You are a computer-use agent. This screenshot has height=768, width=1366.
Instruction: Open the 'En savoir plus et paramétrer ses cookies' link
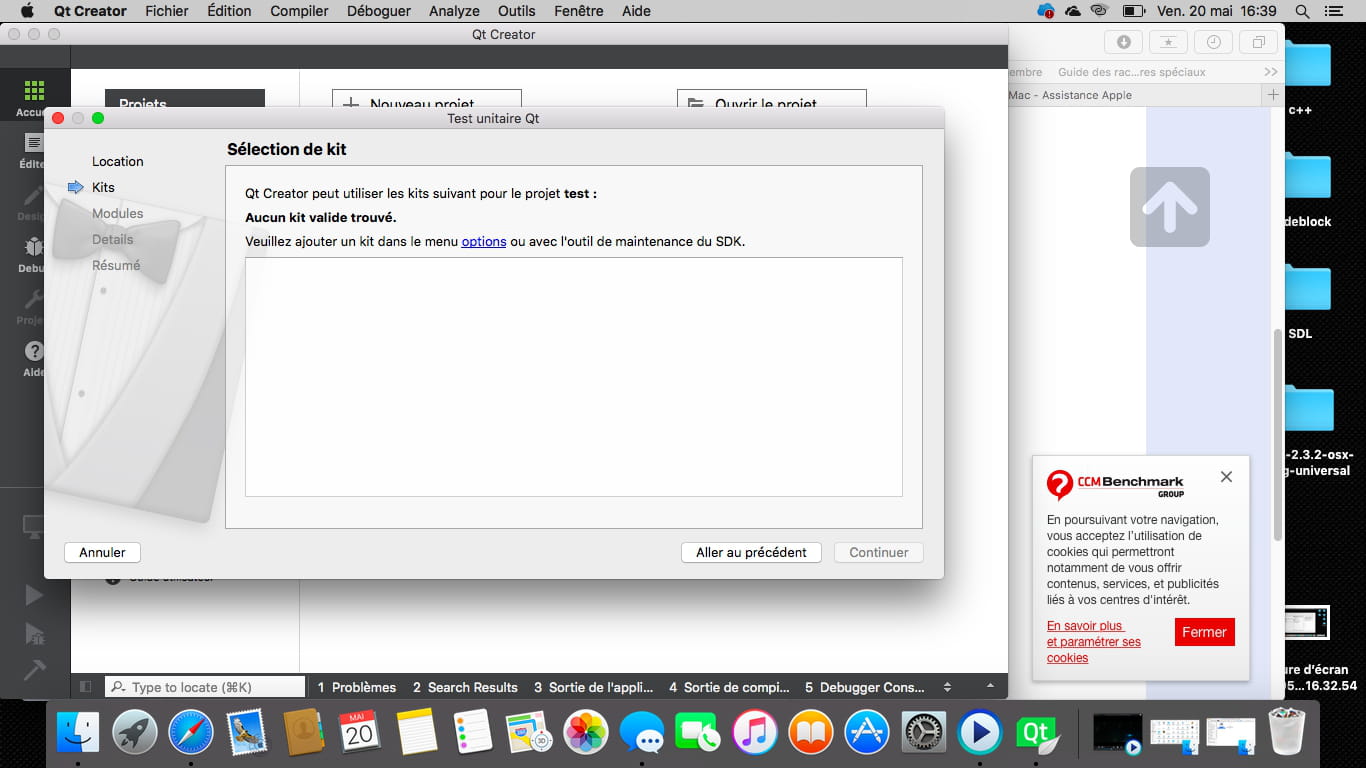click(x=1094, y=642)
